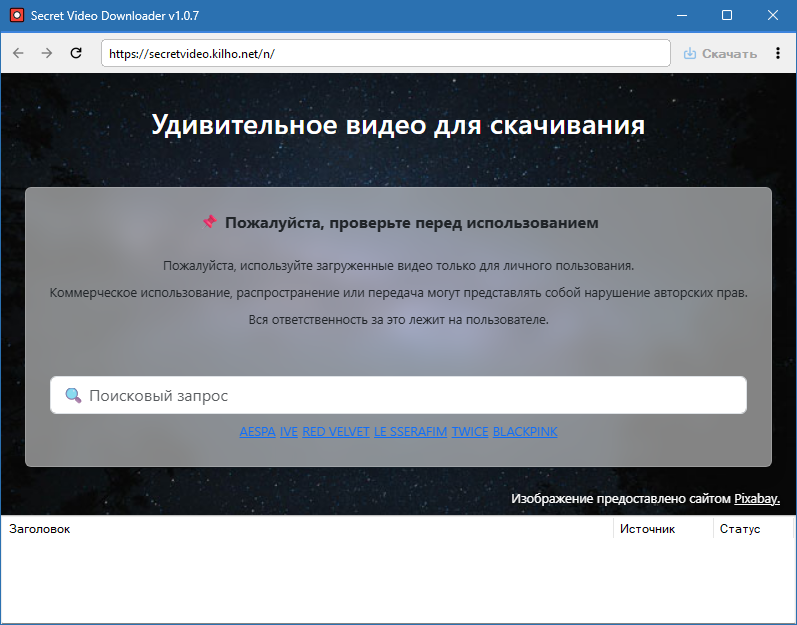The image size is (797, 625).
Task: Sort by the Заголовок column header
Action: click(x=307, y=529)
